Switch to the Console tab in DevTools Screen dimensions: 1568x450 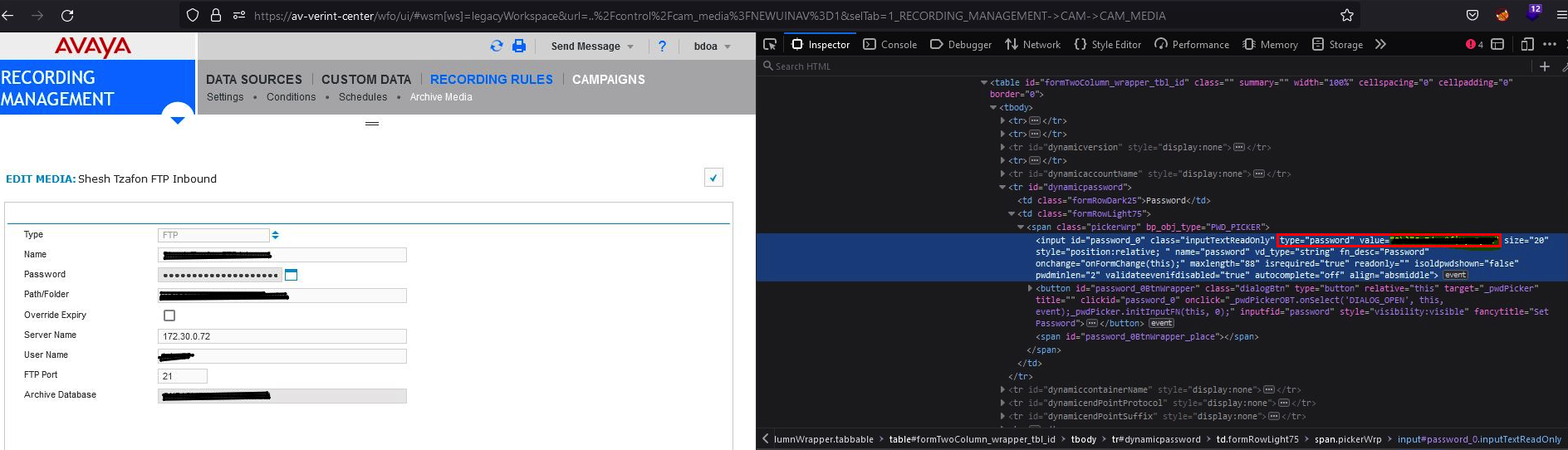point(890,44)
